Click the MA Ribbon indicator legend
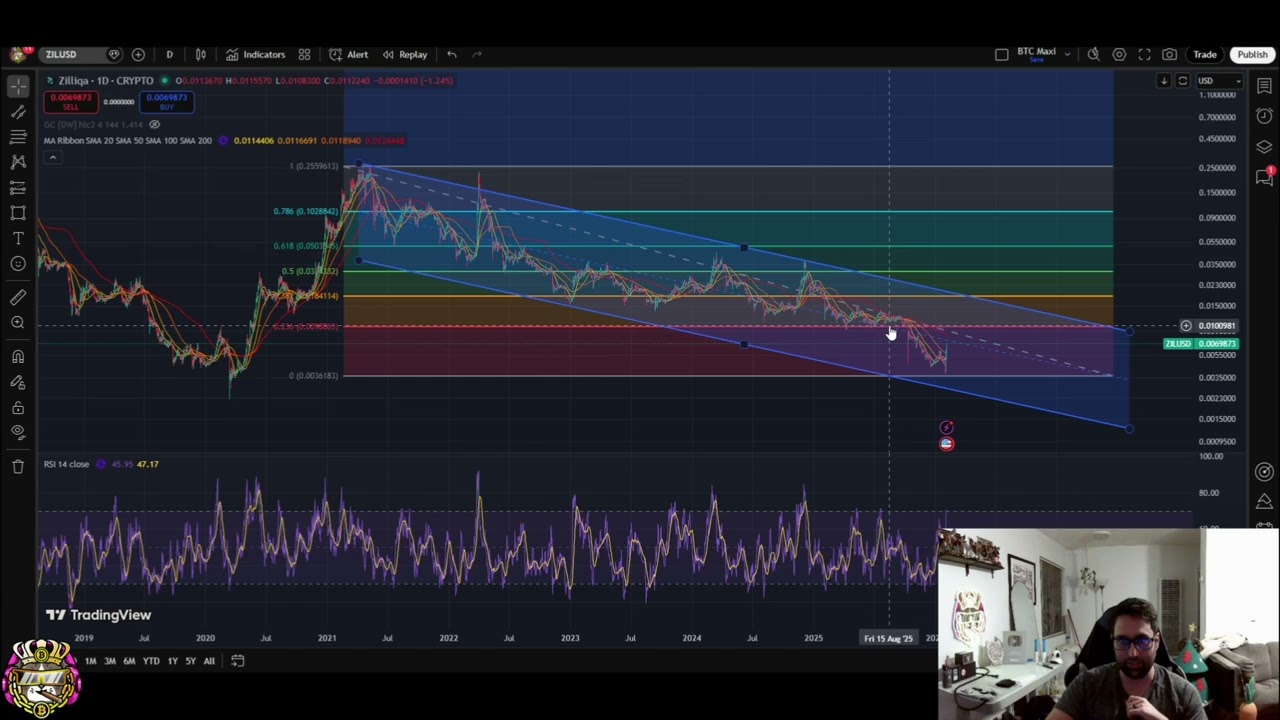The width and height of the screenshot is (1280, 720). (127, 140)
